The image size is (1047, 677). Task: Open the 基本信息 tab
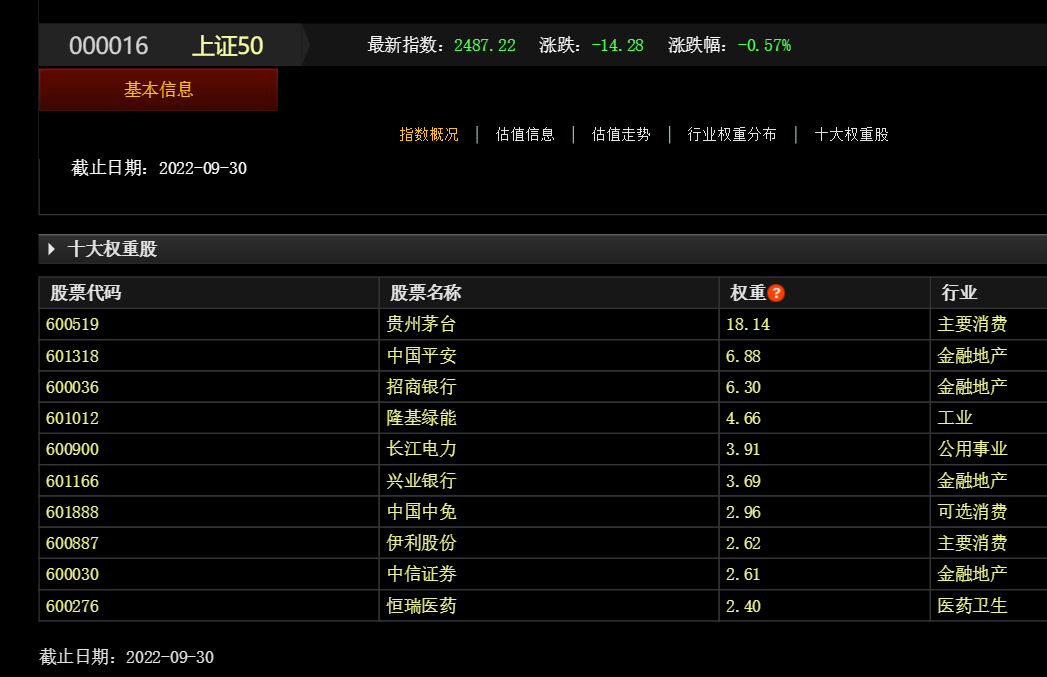(x=158, y=89)
